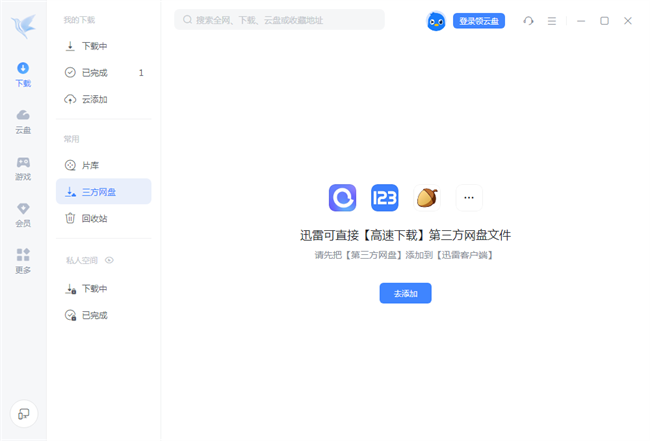Open the 回收站 recycle bin

point(94,218)
